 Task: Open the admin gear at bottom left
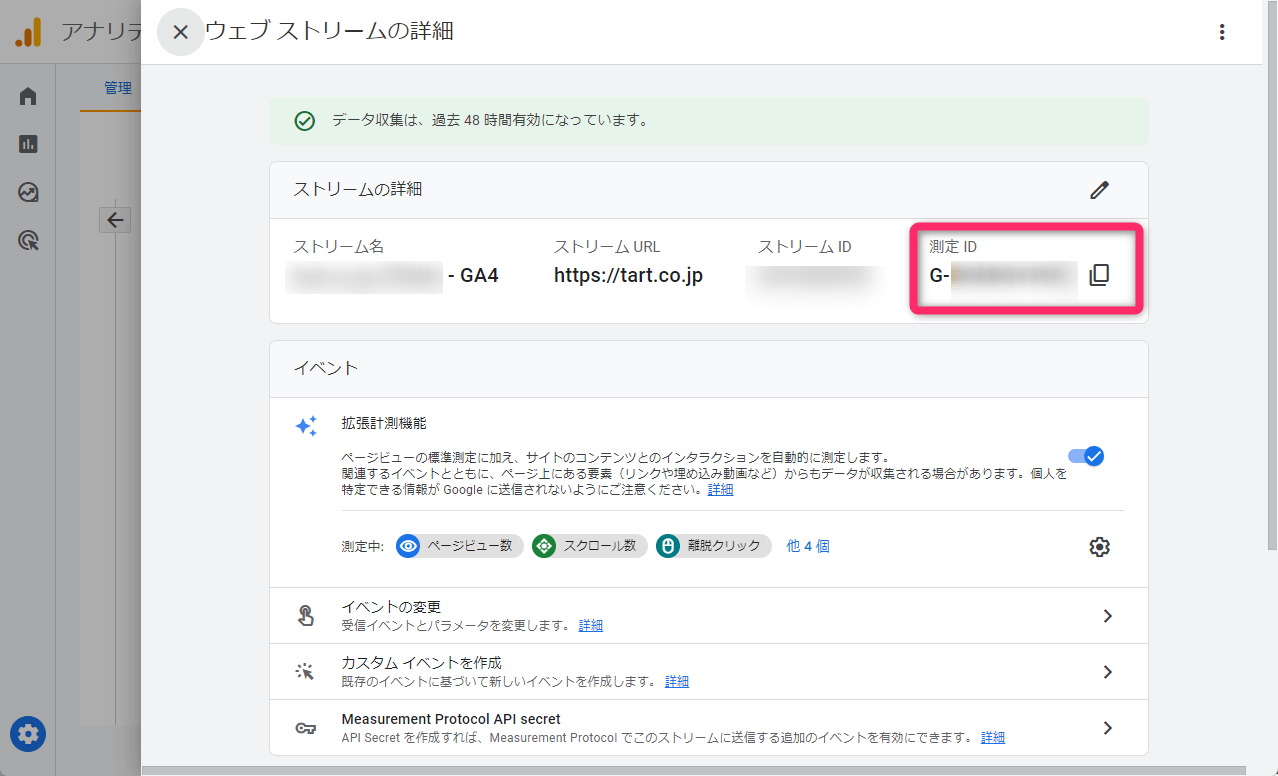[x=27, y=734]
